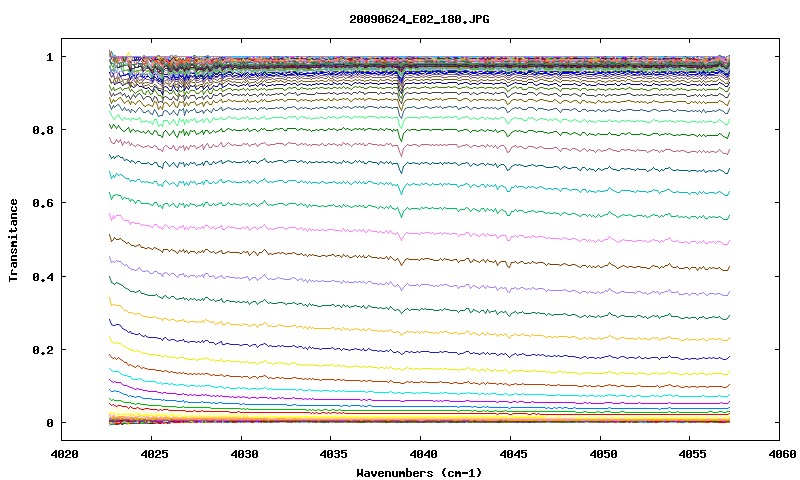800x480 pixels.
Task: Click the y-axis tick label 0.6
Action: point(43,203)
